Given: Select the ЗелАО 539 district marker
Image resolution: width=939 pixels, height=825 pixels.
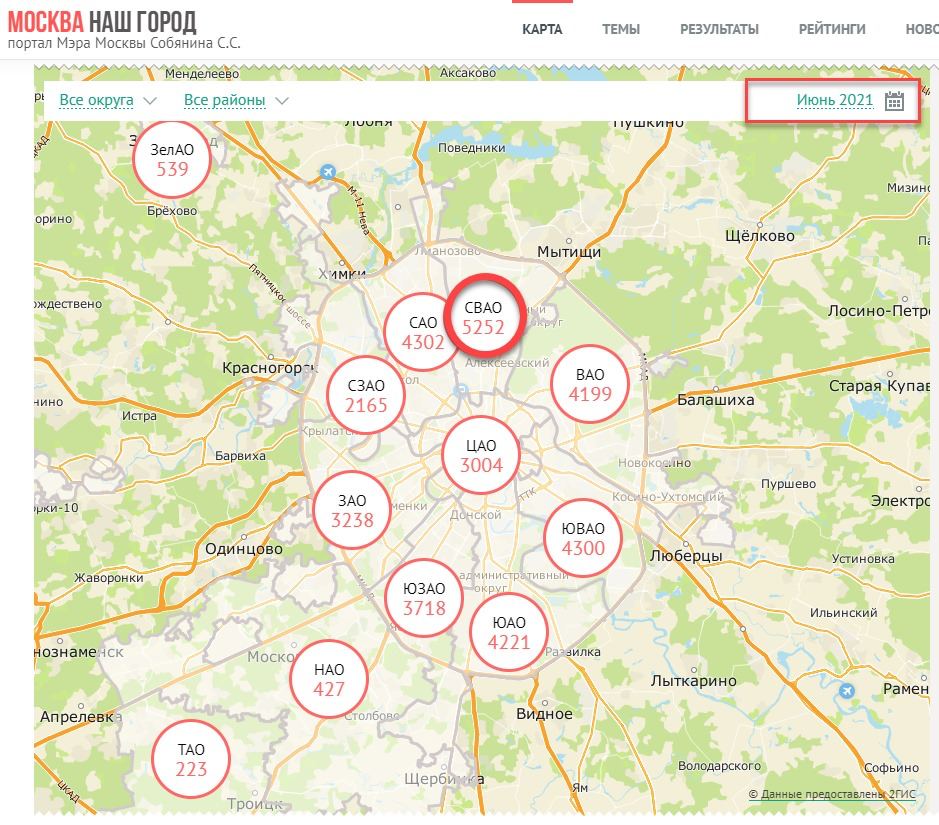Looking at the screenshot, I should pyautogui.click(x=172, y=159).
